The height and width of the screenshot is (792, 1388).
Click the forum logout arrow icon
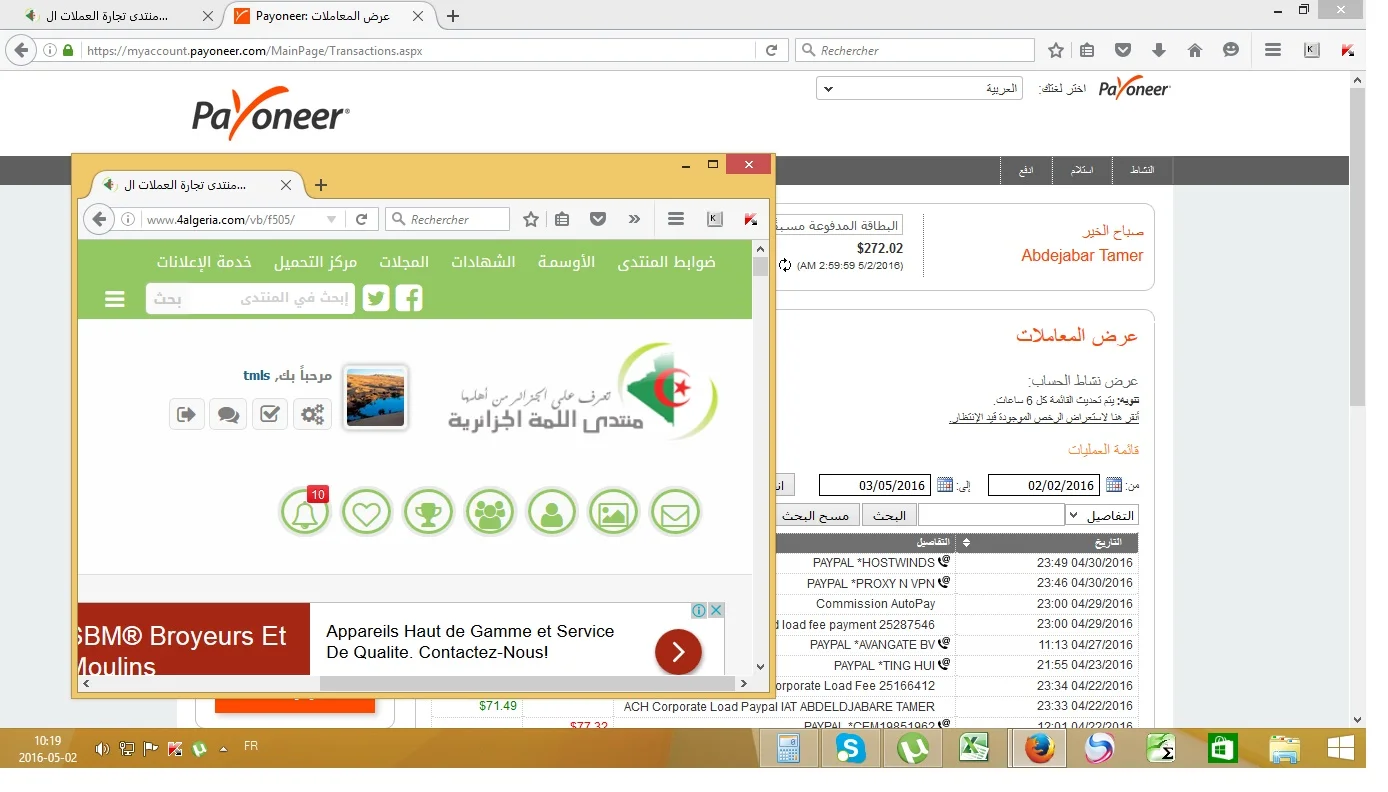tap(187, 414)
